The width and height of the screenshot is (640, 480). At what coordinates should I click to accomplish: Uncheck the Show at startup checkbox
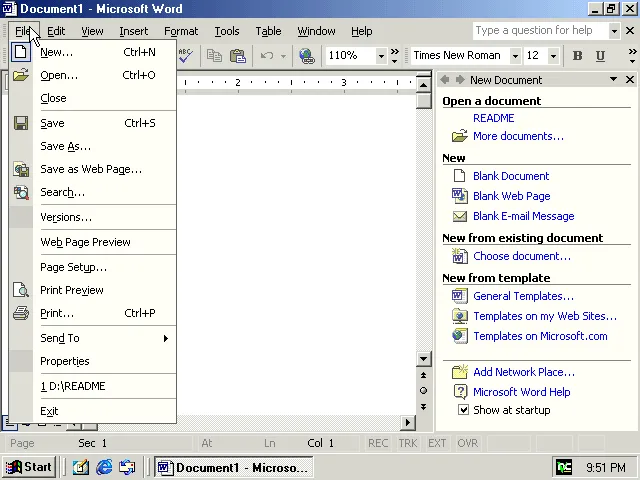coord(463,410)
